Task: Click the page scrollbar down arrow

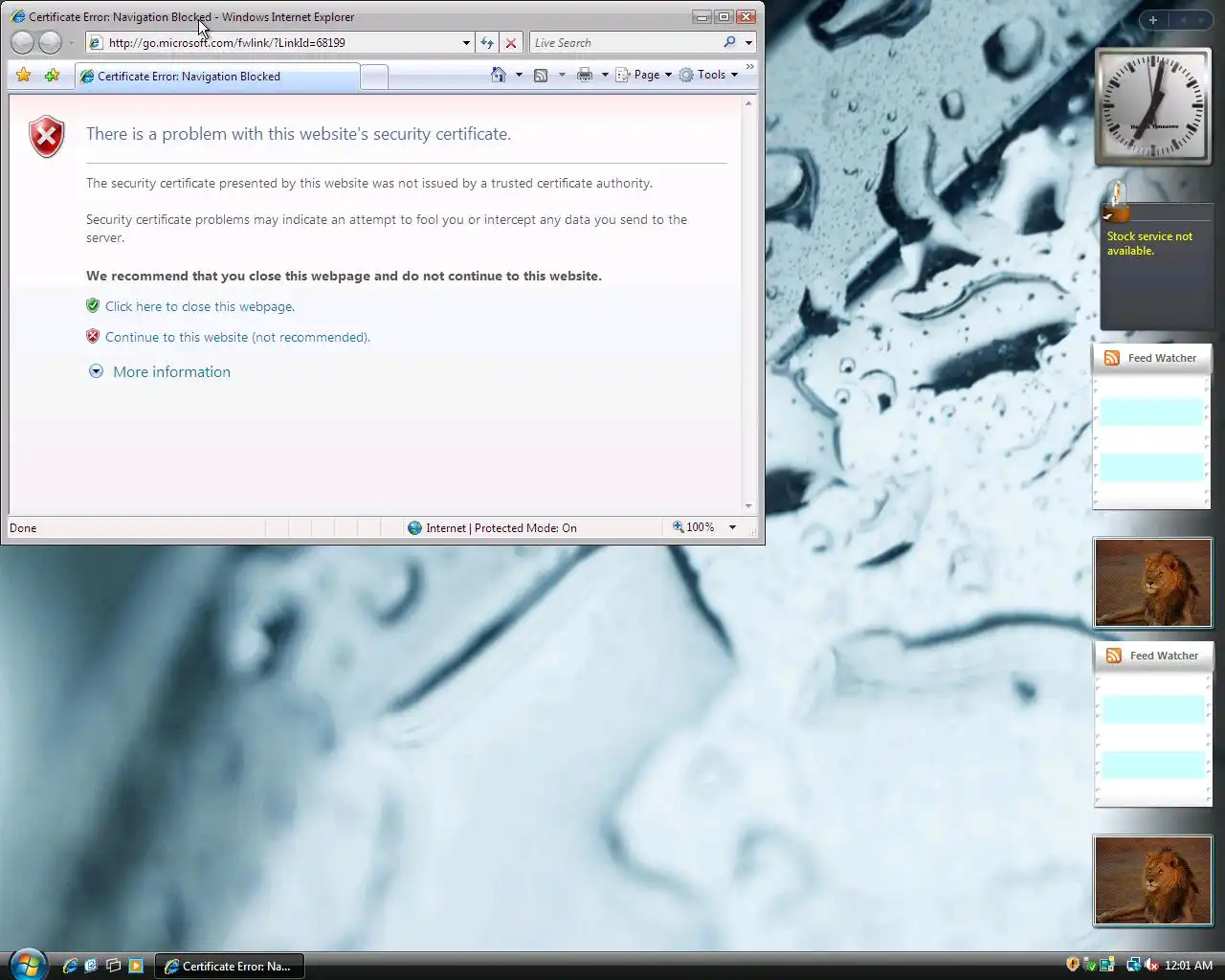Action: tap(748, 506)
